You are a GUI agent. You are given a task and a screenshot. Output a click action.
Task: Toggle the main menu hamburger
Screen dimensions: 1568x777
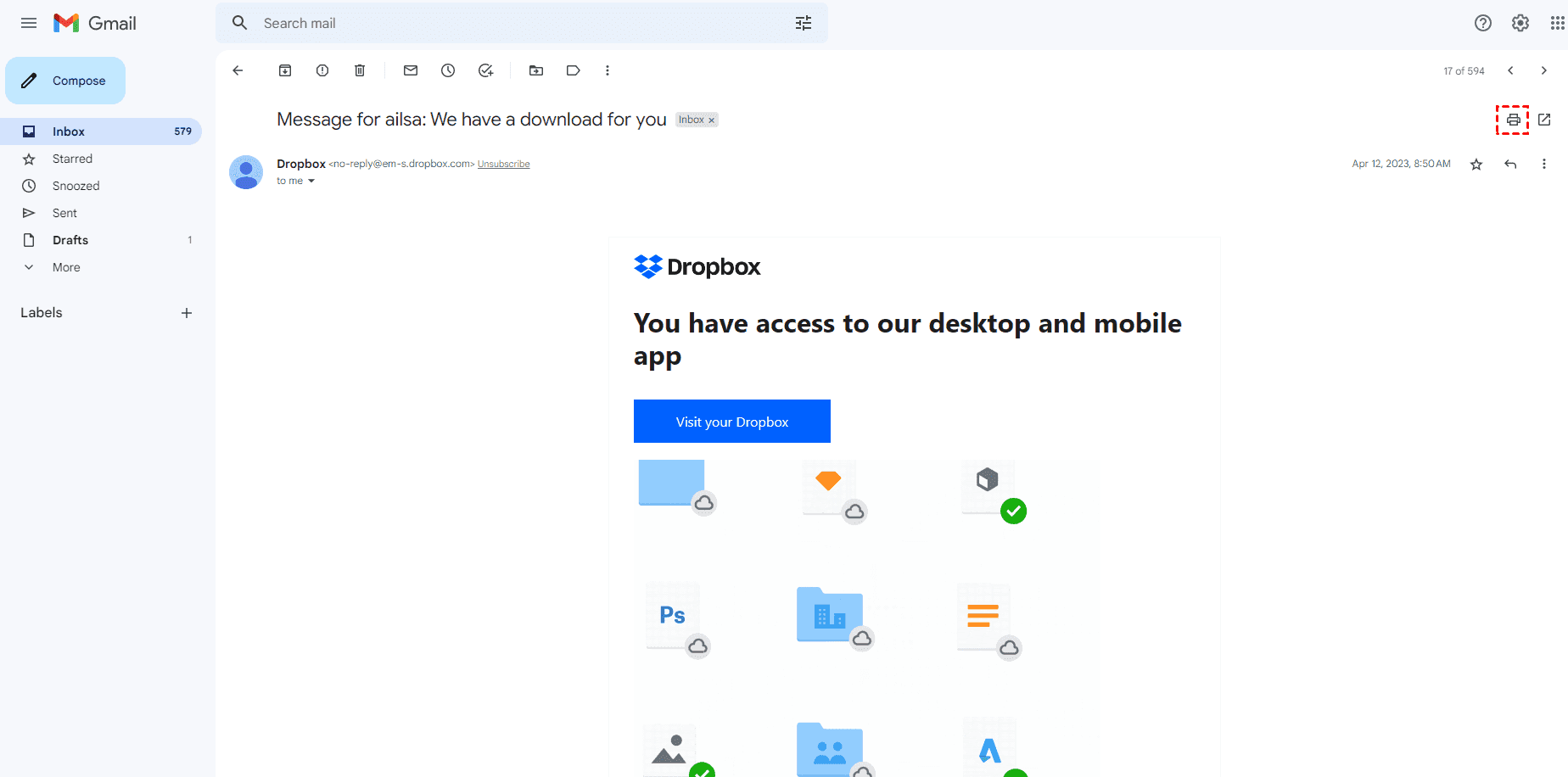pyautogui.click(x=29, y=23)
